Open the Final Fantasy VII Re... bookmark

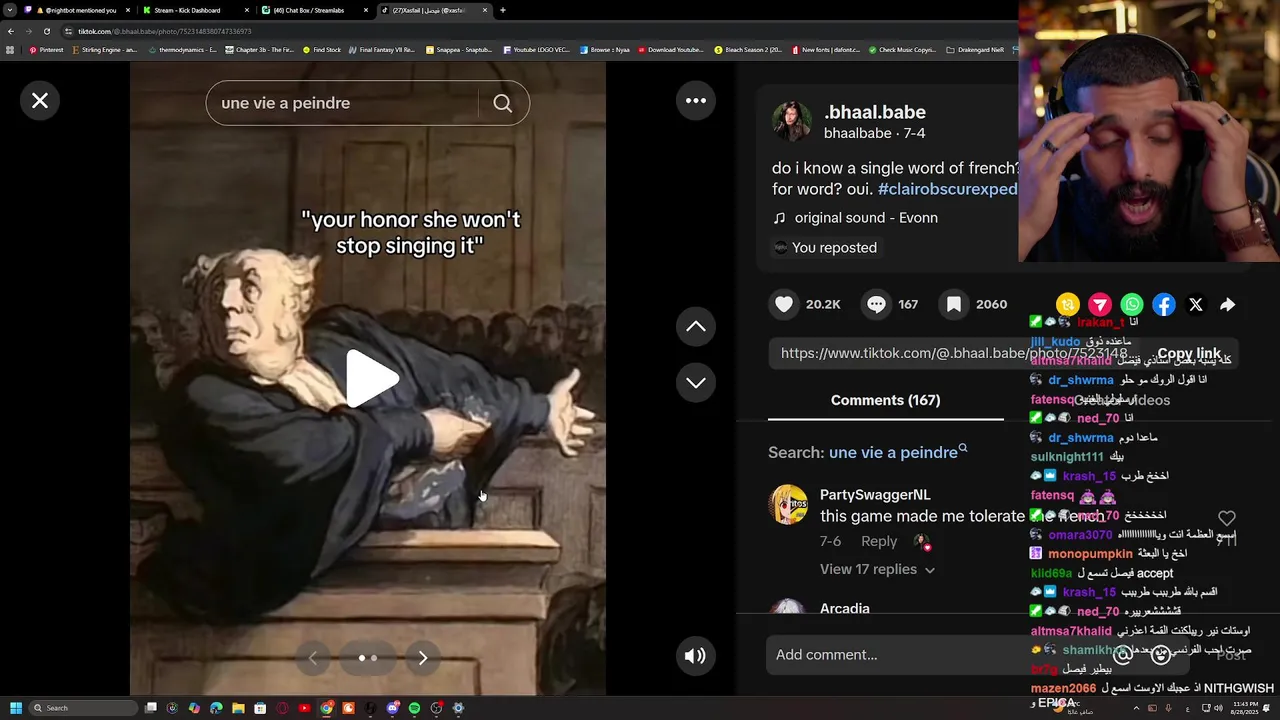pos(383,49)
